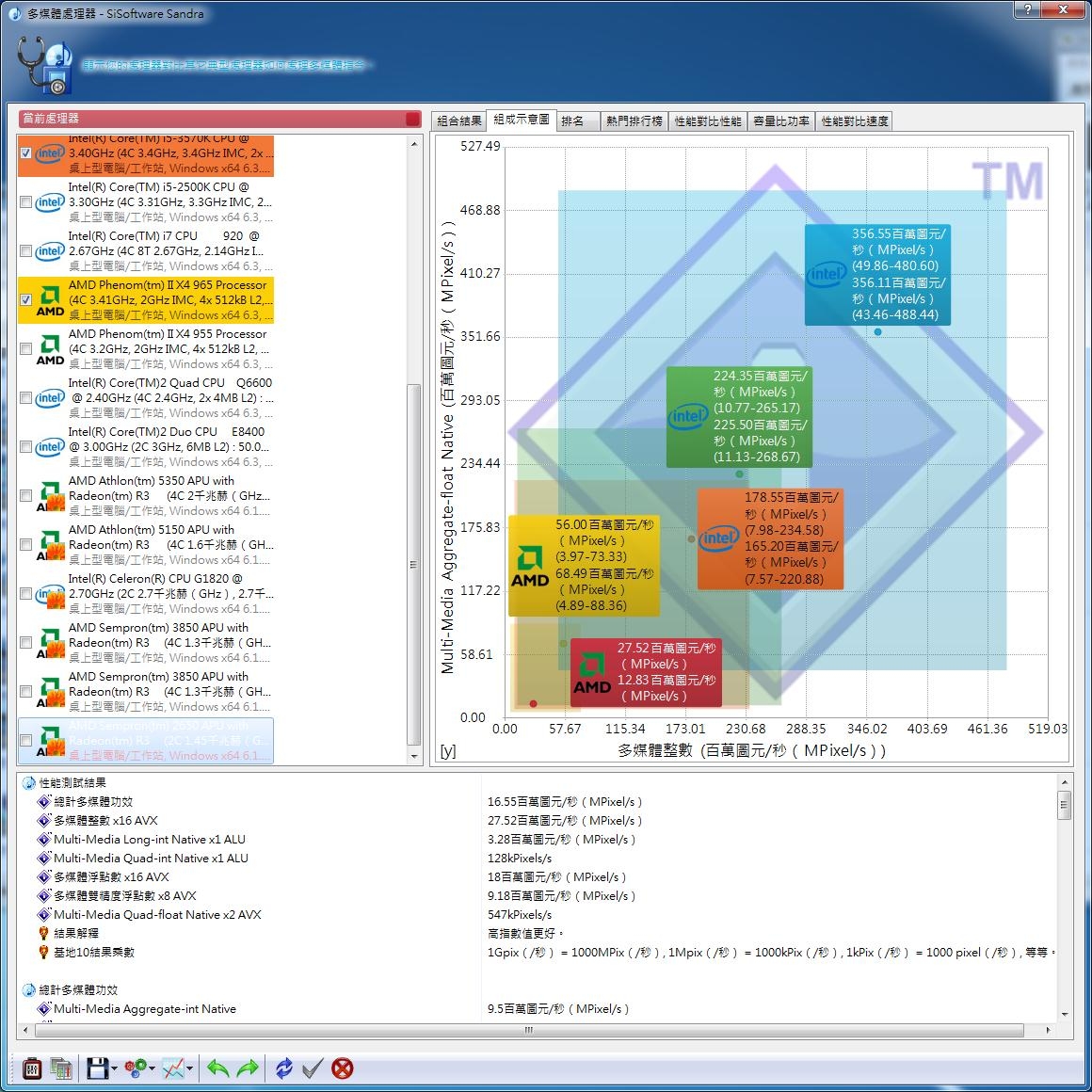The image size is (1092, 1092).
Task: Click the processor list vertical scrollbar thumb
Action: coord(414,564)
